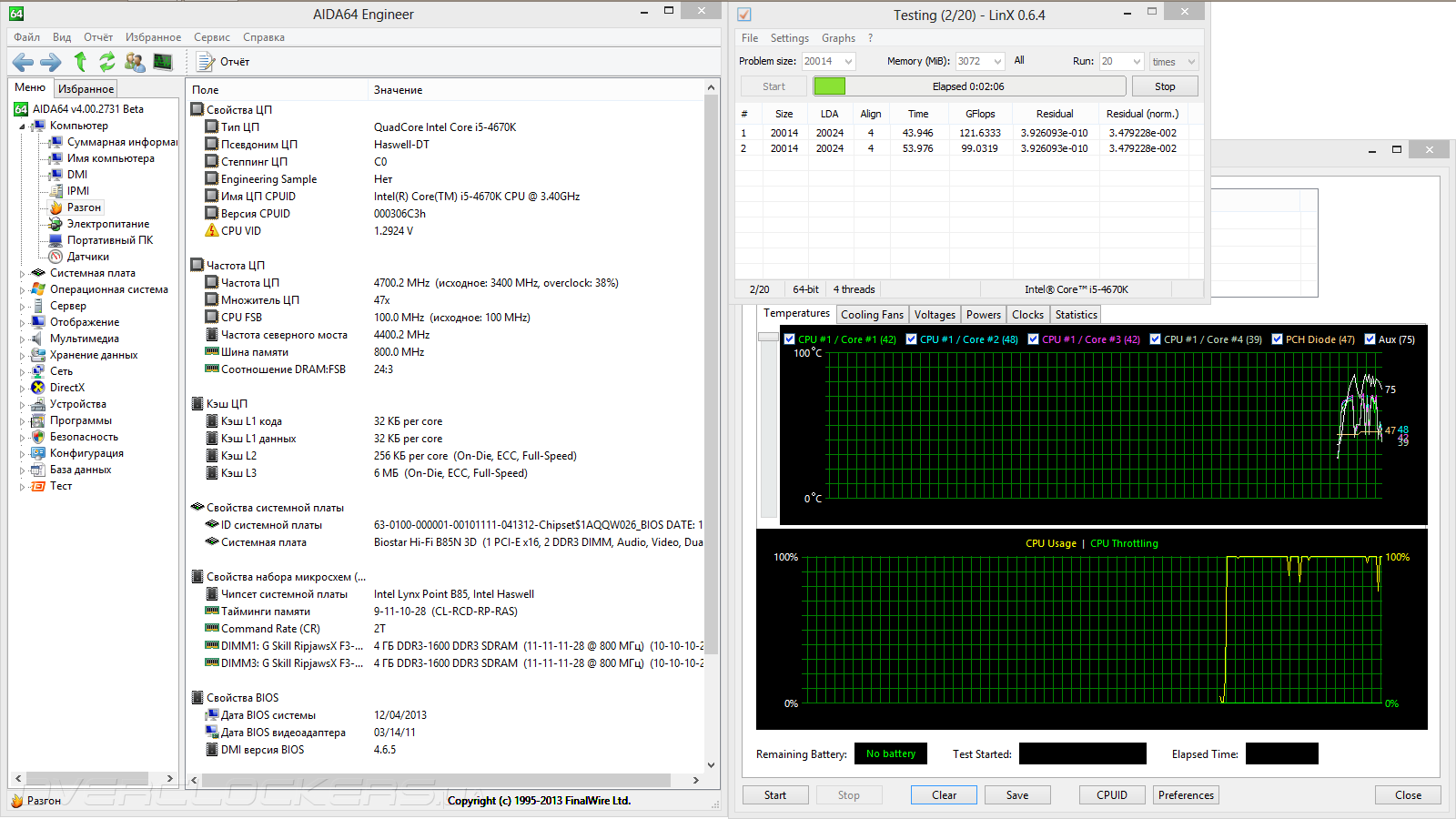
Task: Click the LinX elapsed time progress bar
Action: pyautogui.click(x=969, y=86)
